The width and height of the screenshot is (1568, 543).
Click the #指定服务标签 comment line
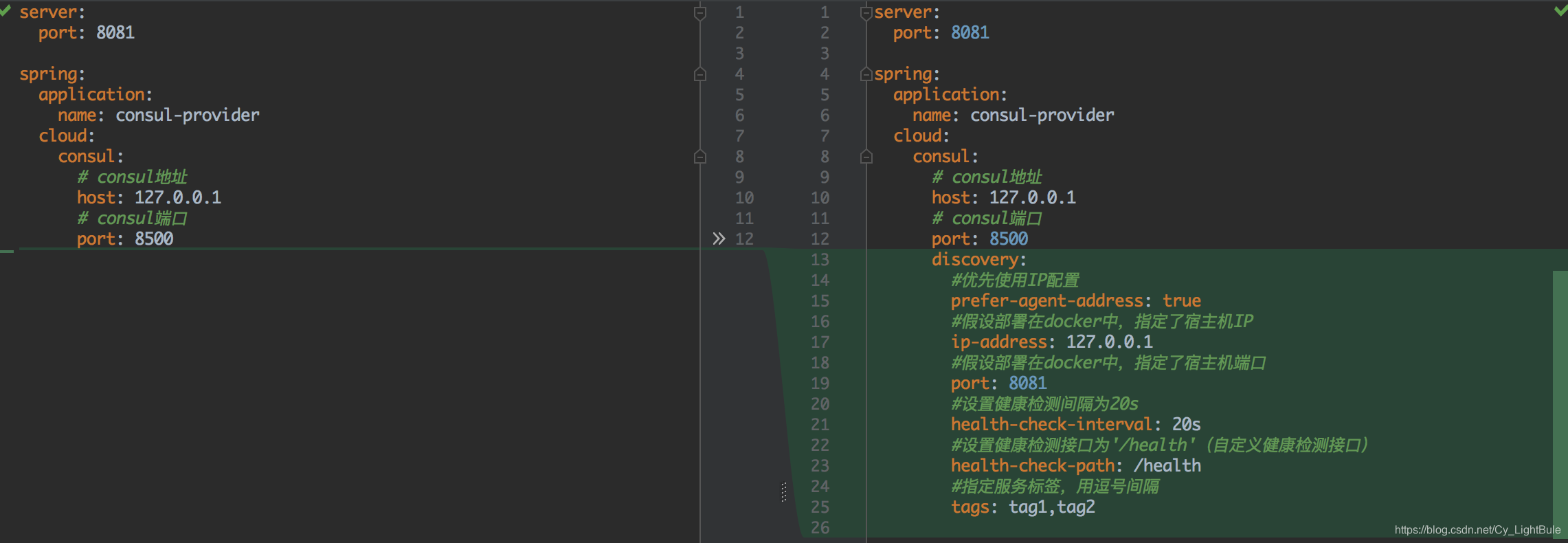point(1055,486)
